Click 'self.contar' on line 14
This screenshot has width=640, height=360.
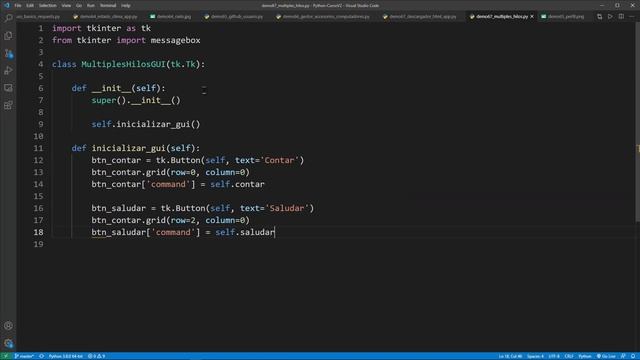238,184
